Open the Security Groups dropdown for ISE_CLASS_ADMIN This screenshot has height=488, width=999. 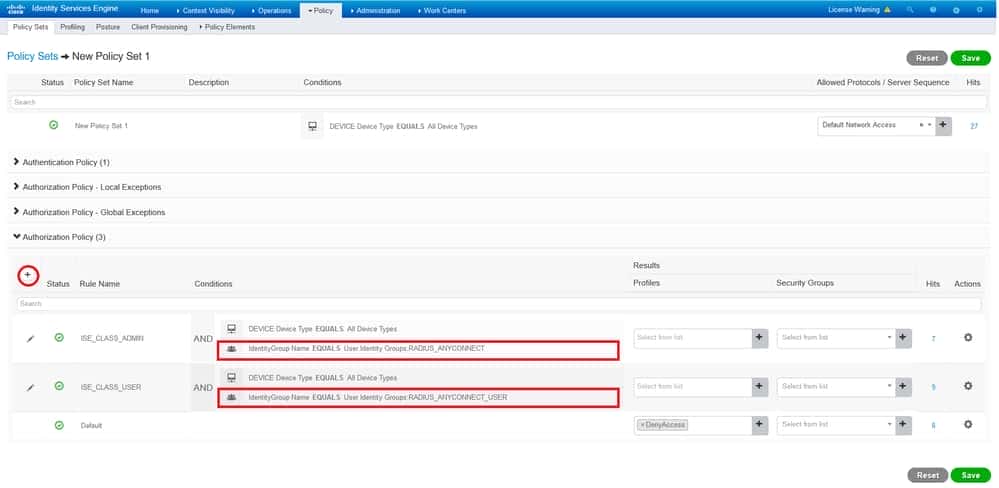click(x=836, y=338)
